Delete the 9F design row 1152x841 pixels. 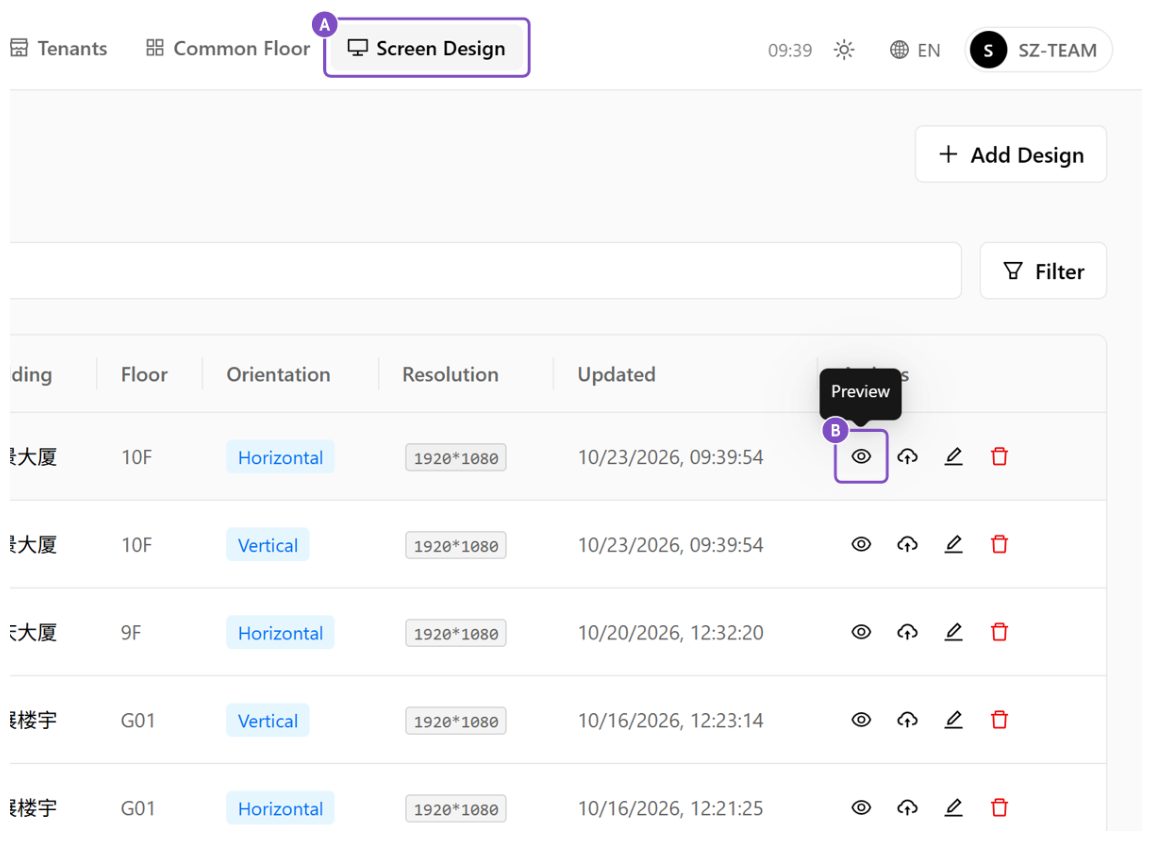coord(999,632)
